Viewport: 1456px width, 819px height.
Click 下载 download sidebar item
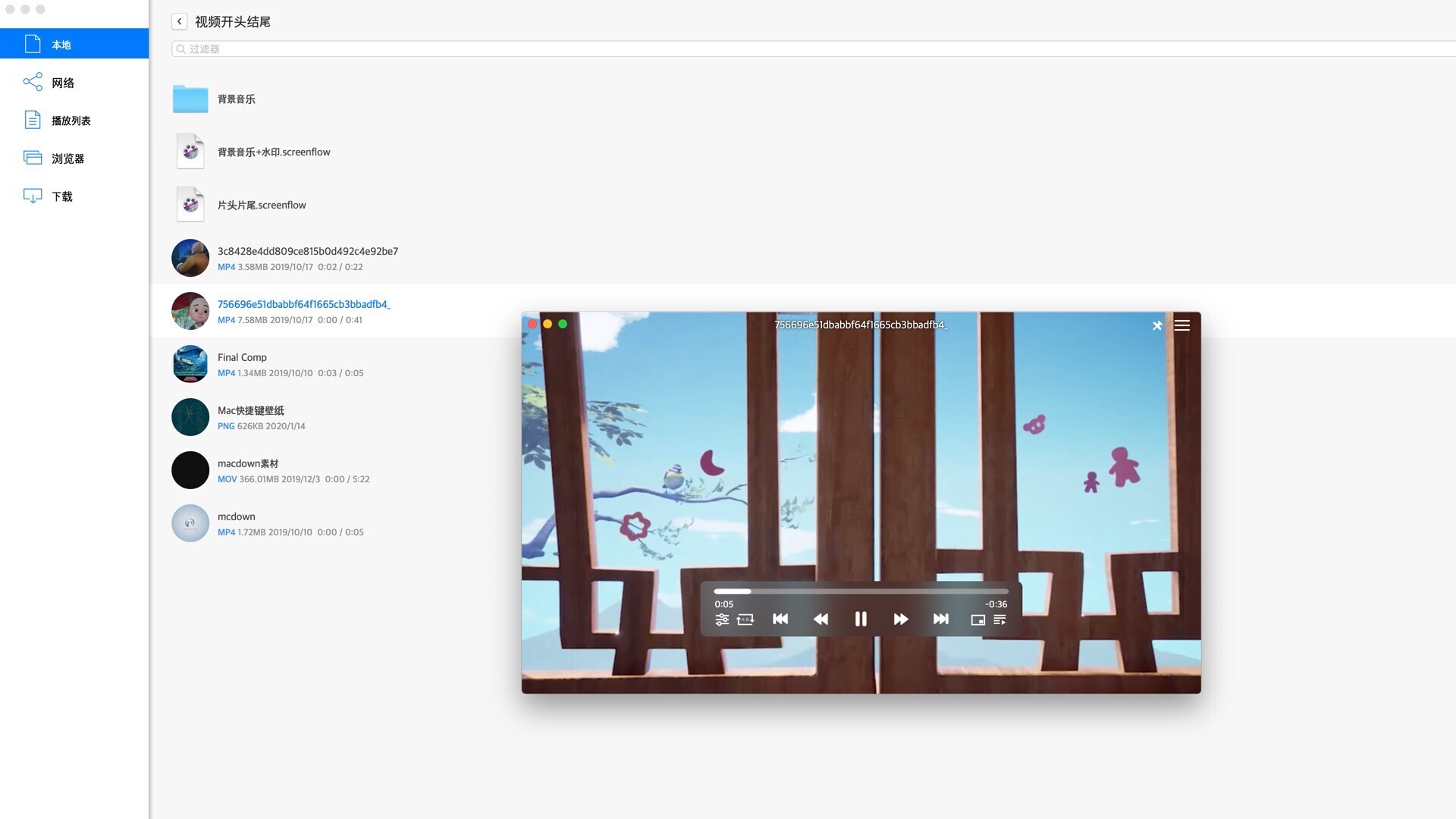pyautogui.click(x=62, y=196)
